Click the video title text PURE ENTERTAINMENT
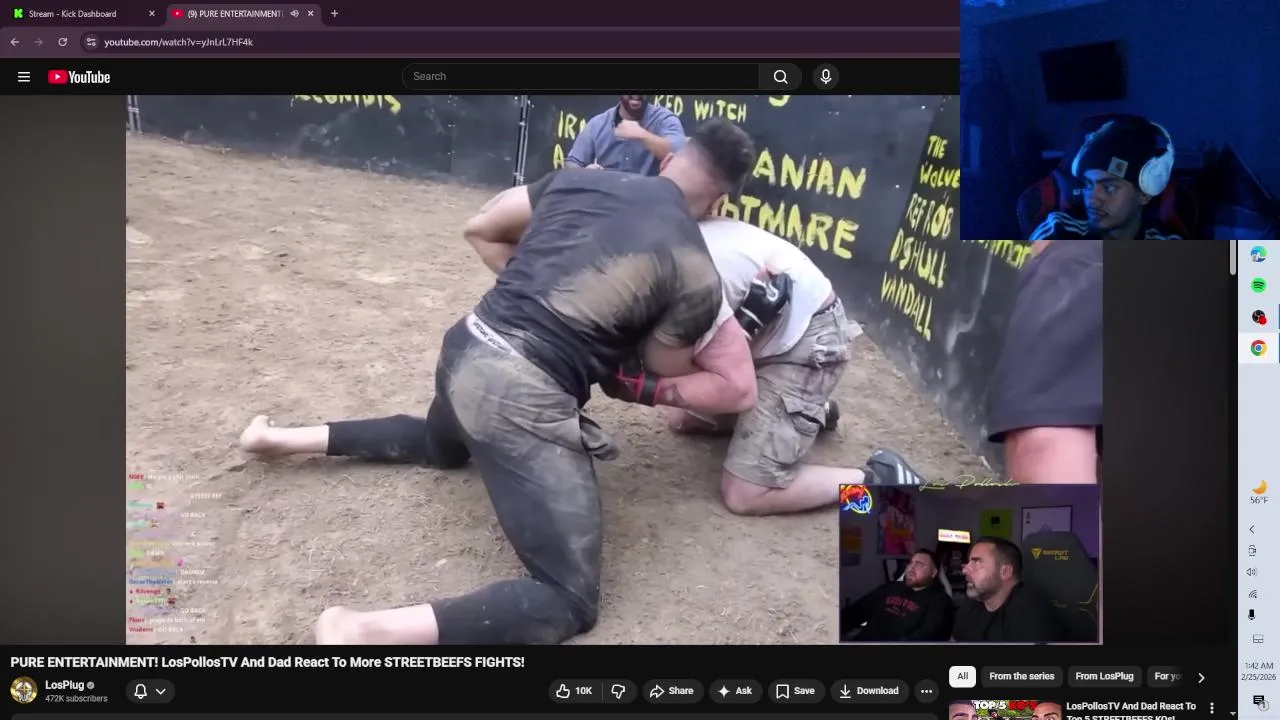1280x720 pixels. [x=267, y=662]
